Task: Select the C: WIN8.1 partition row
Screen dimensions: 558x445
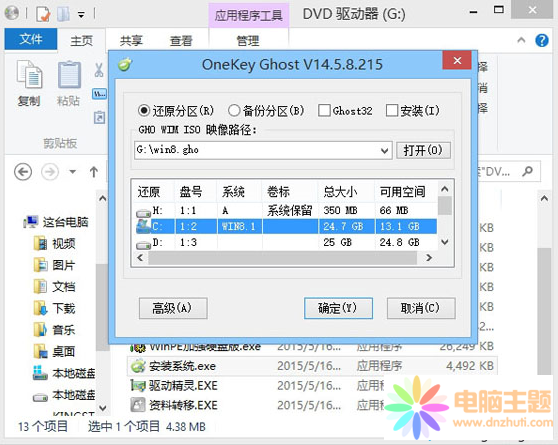Action: coord(286,226)
